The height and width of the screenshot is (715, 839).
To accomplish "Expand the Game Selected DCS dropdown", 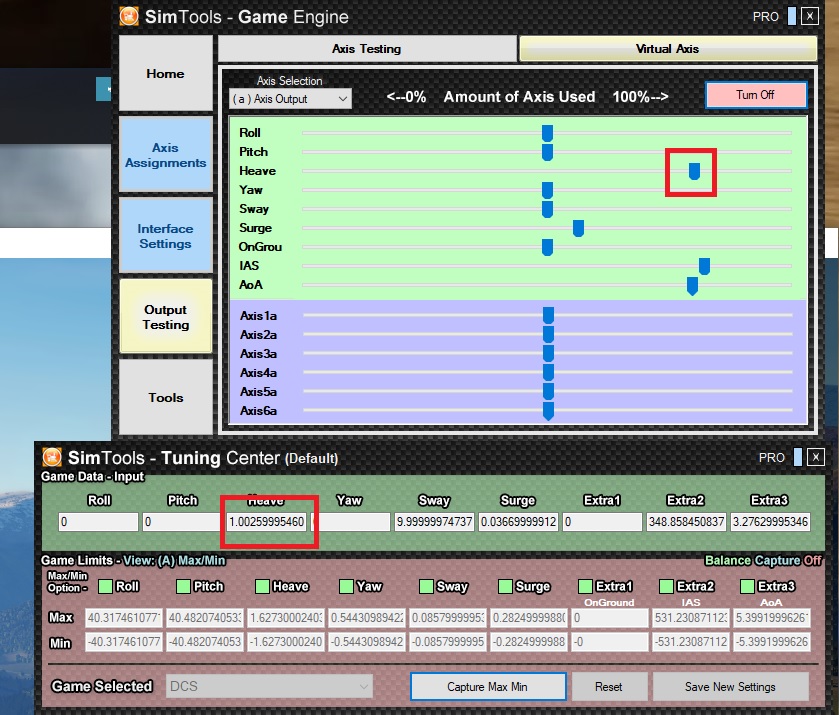I will (x=271, y=686).
